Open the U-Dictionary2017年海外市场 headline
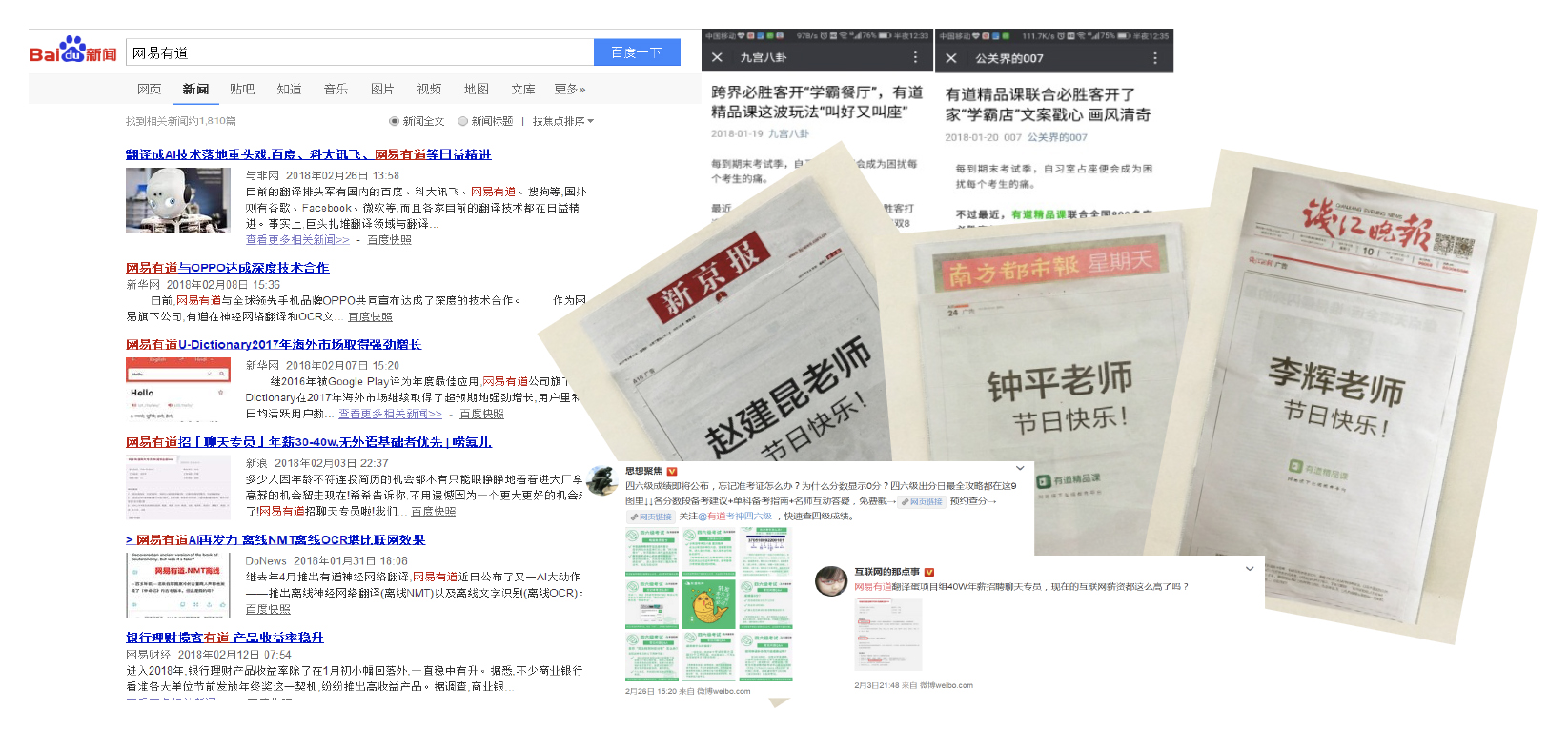This screenshot has height=730, width=1568. pos(274,344)
